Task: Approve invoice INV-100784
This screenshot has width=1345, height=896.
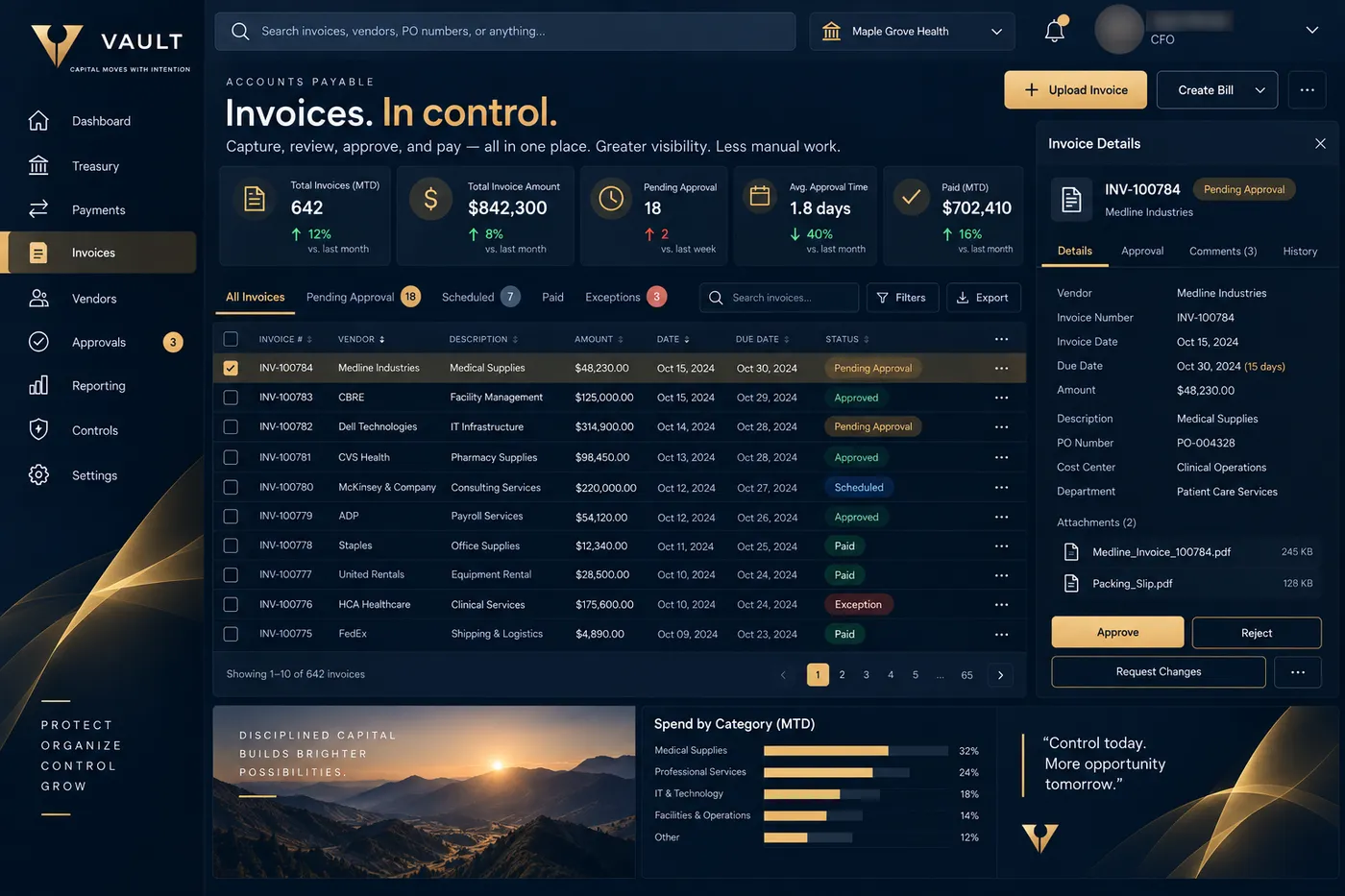Action: pos(1117,633)
